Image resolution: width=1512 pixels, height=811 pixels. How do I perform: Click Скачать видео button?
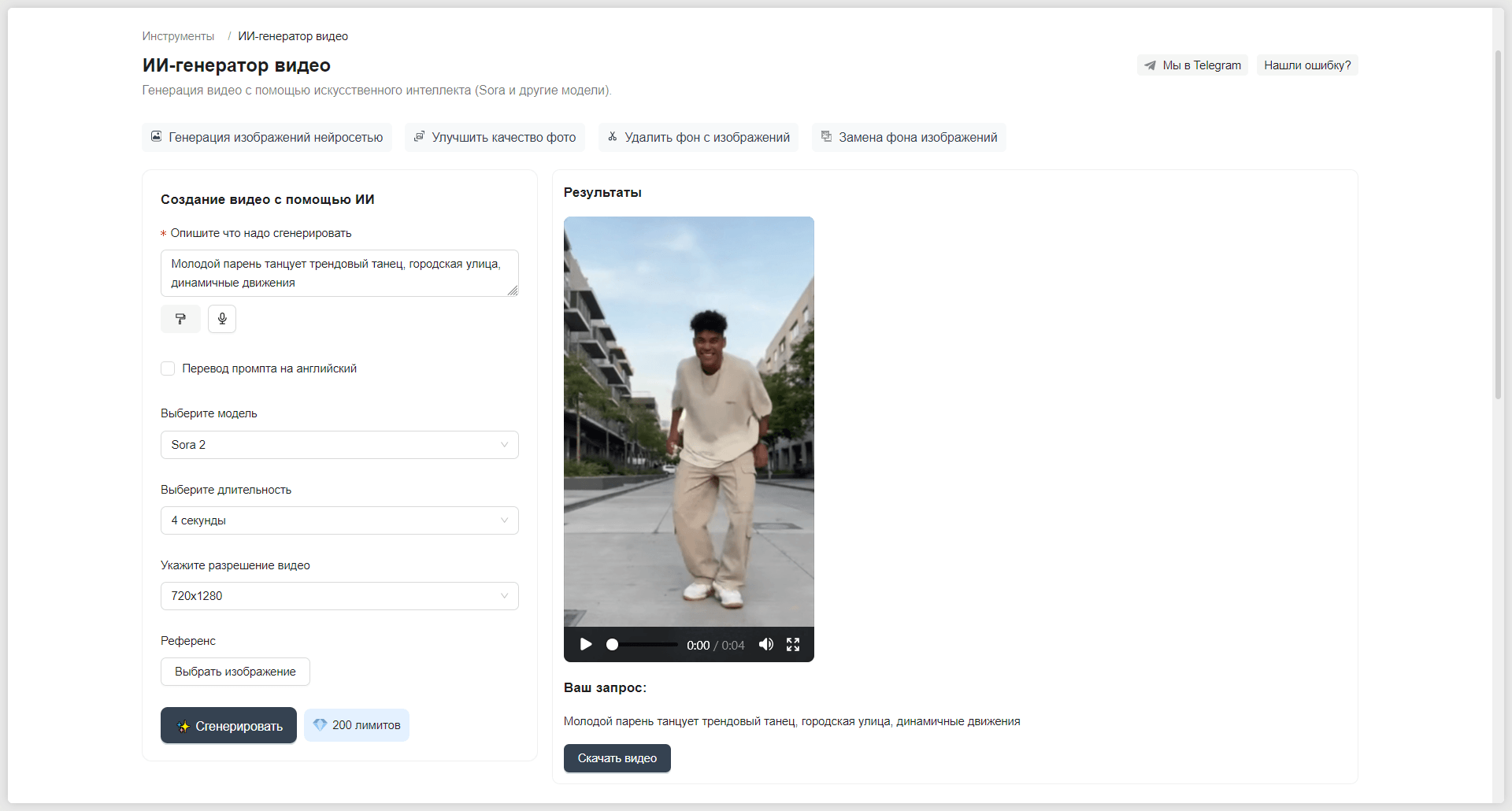pyautogui.click(x=617, y=758)
